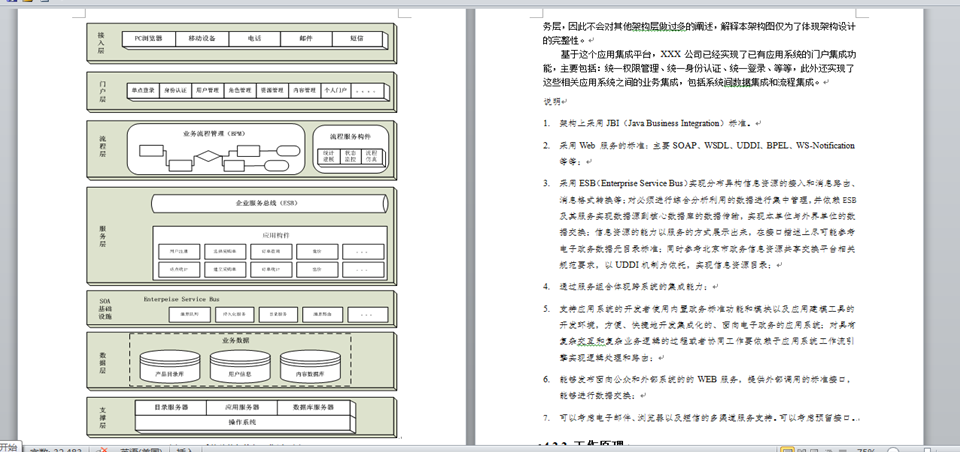Select the 资源管理 box in portal layer
Image resolution: width=960 pixels, height=452 pixels.
point(271,91)
